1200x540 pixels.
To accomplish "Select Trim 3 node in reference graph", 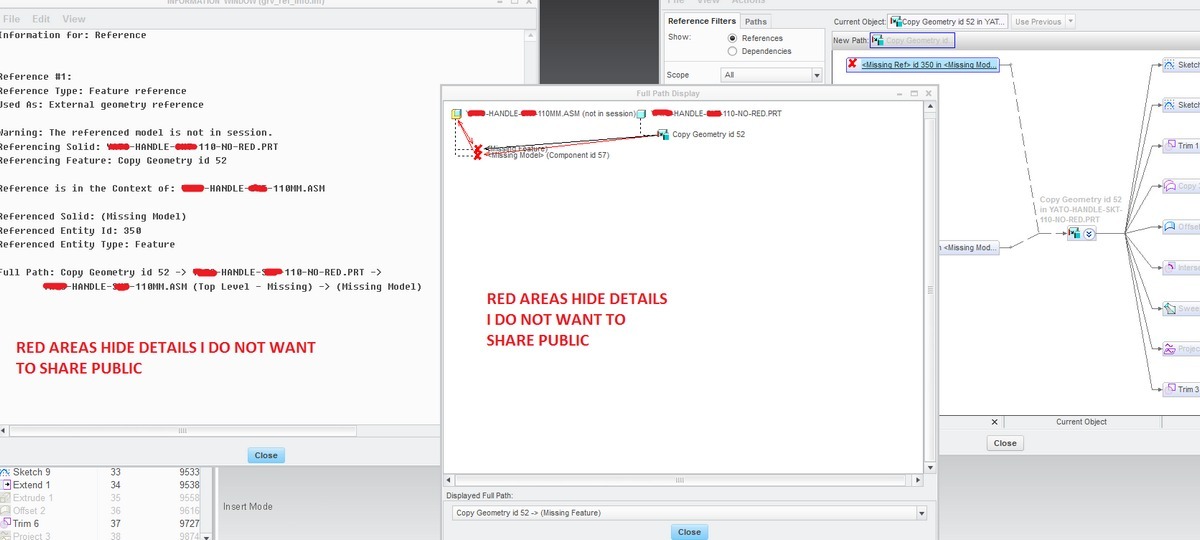I will (x=1180, y=389).
